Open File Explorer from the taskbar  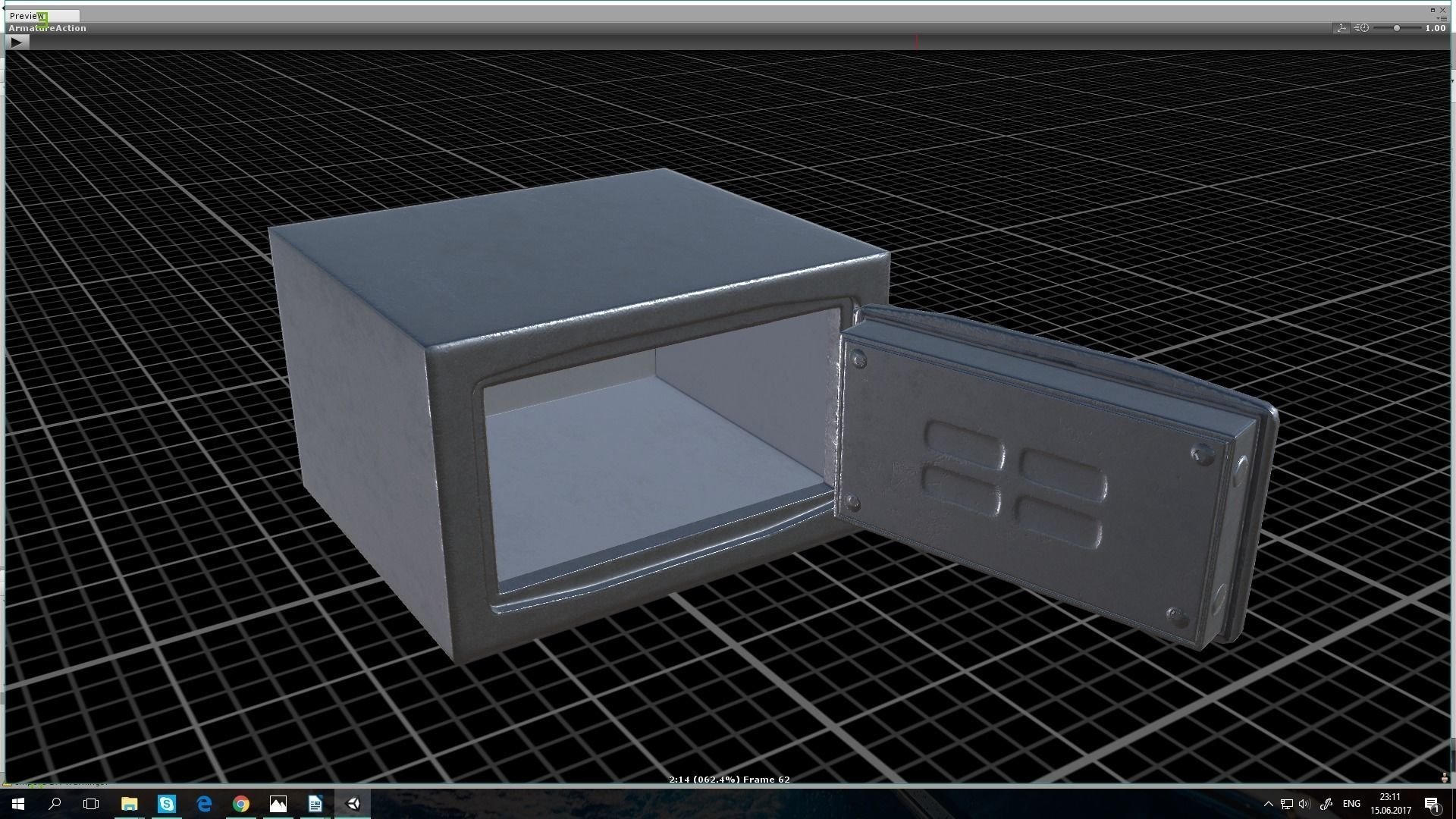coord(129,804)
